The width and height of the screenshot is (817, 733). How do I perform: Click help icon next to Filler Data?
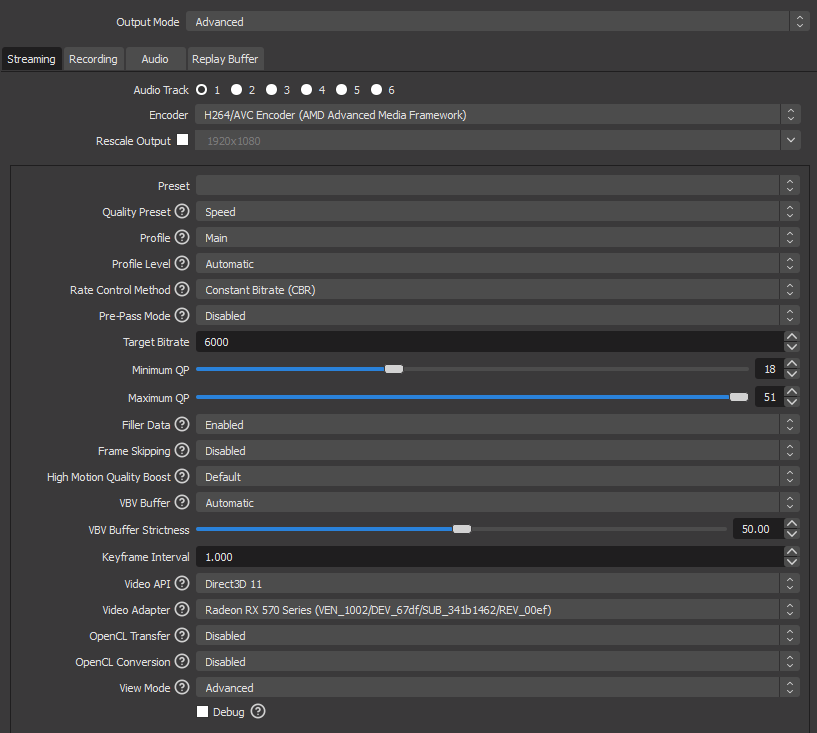(x=182, y=425)
